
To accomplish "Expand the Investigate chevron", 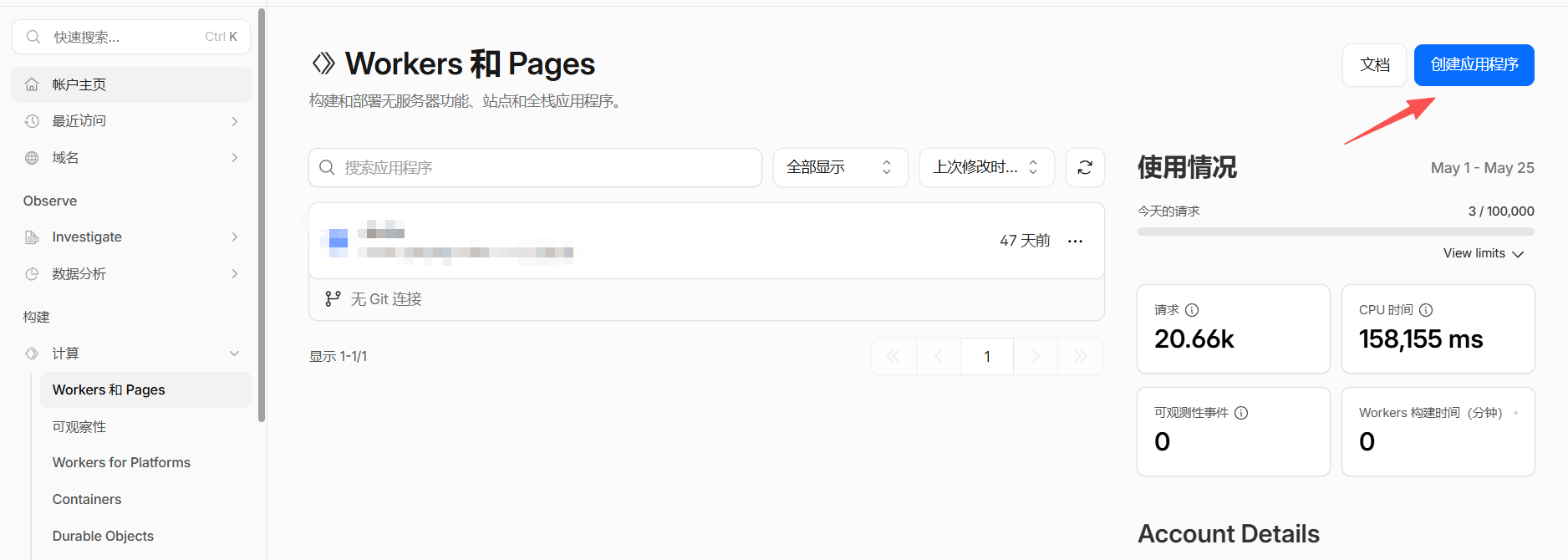I will (235, 237).
